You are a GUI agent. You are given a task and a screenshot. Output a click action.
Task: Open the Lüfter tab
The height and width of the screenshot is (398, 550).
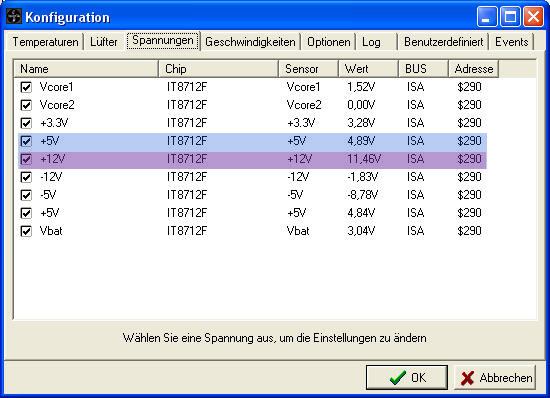tap(104, 42)
